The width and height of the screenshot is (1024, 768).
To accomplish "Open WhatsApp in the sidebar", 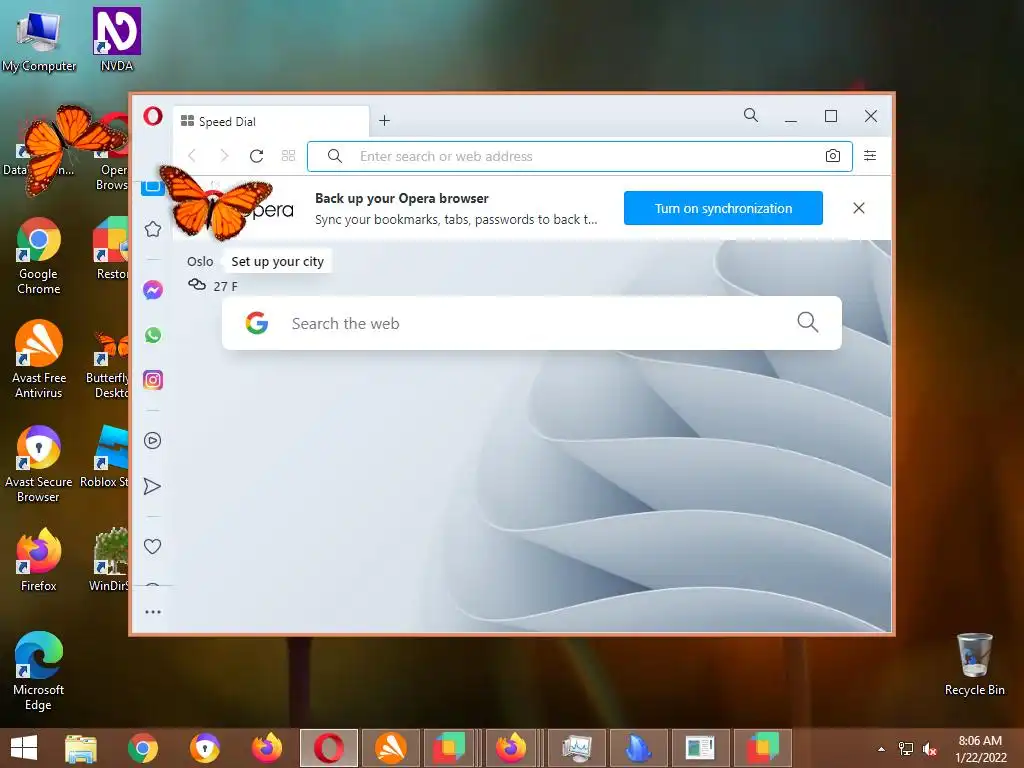I will point(153,335).
